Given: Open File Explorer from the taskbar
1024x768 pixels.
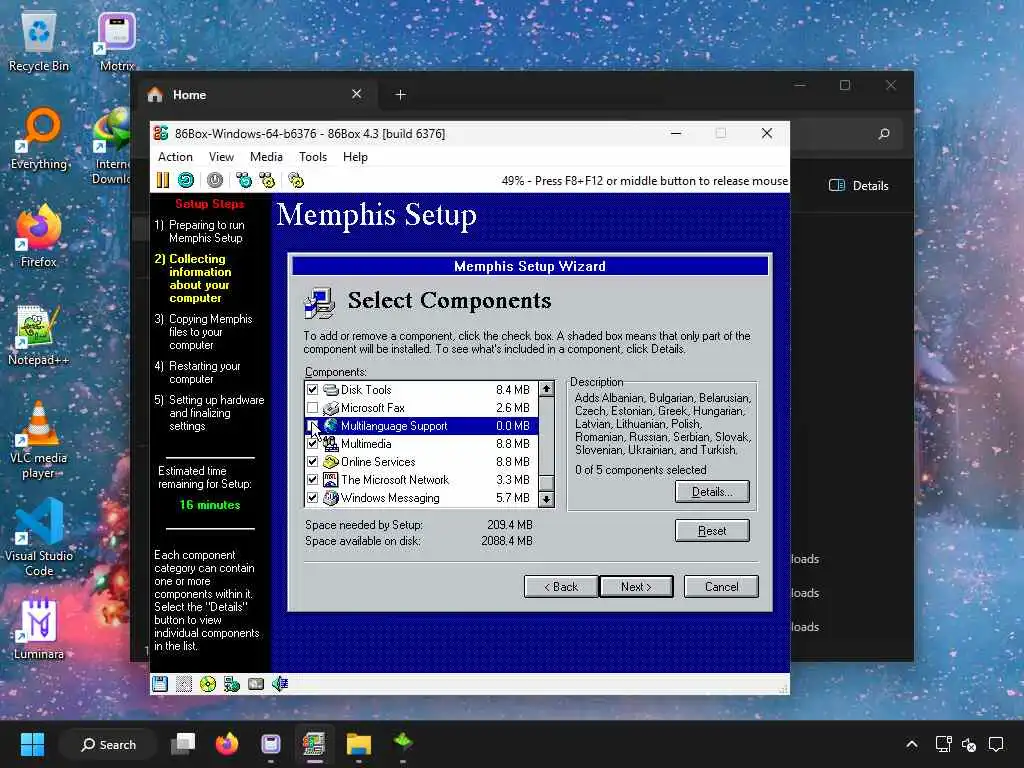Looking at the screenshot, I should 359,744.
